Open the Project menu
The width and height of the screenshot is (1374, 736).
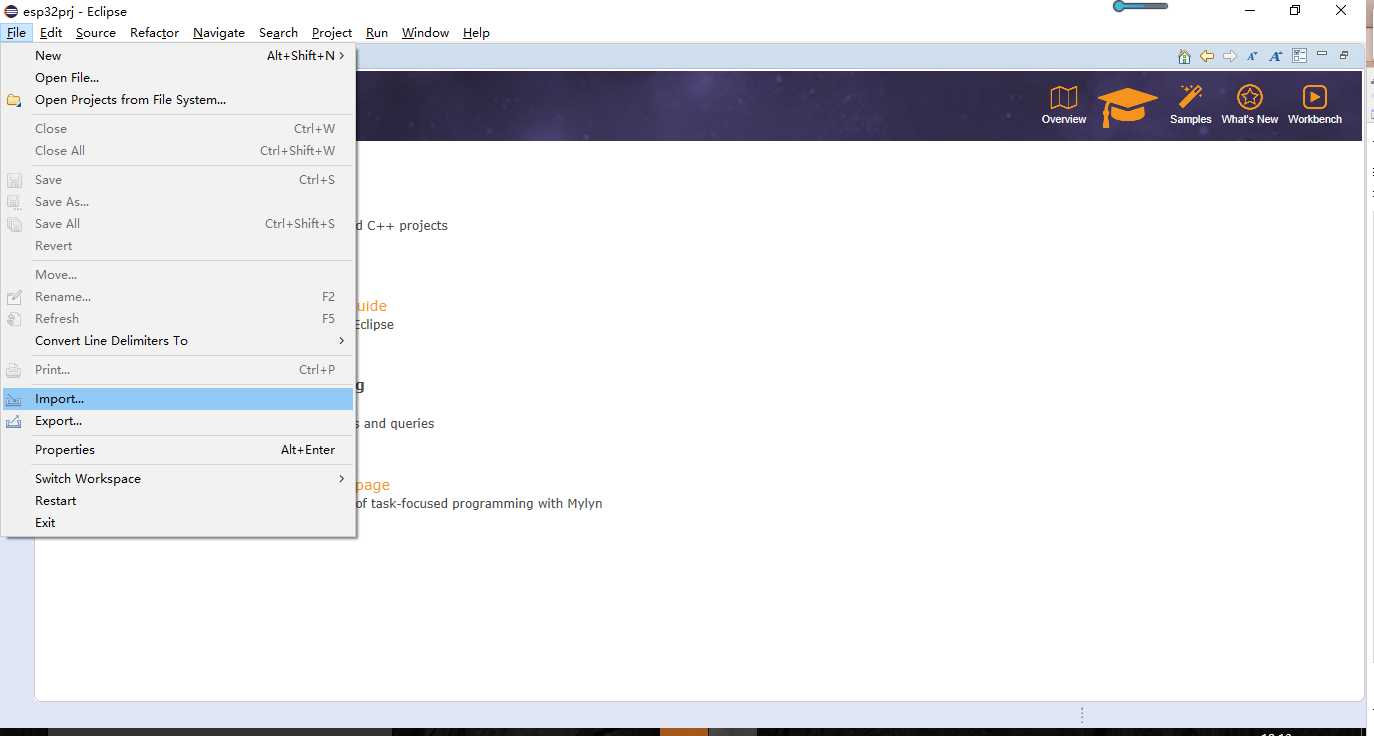pyautogui.click(x=332, y=33)
